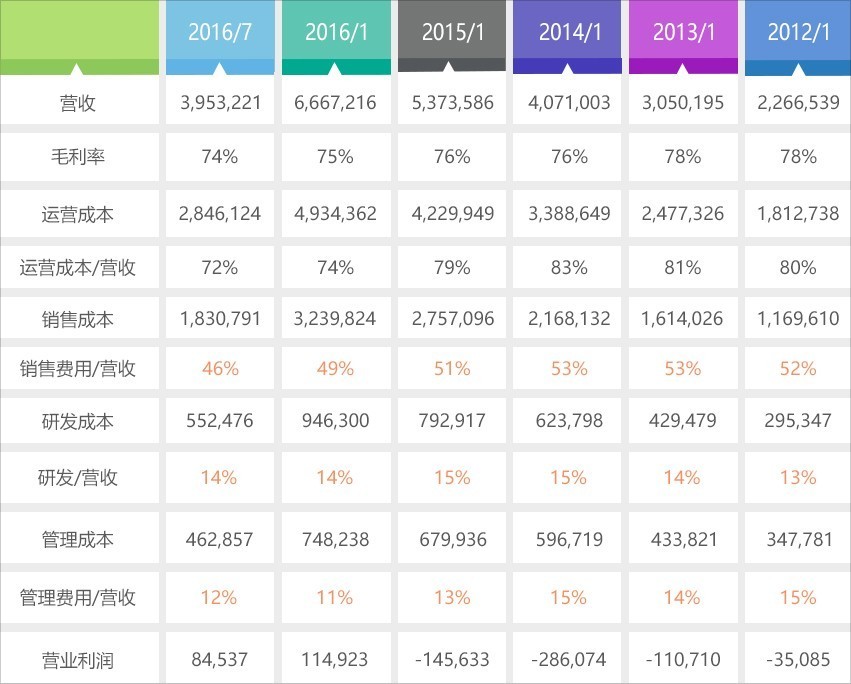Click the 营业利润 row label
This screenshot has height=684, width=851.
pyautogui.click(x=79, y=659)
